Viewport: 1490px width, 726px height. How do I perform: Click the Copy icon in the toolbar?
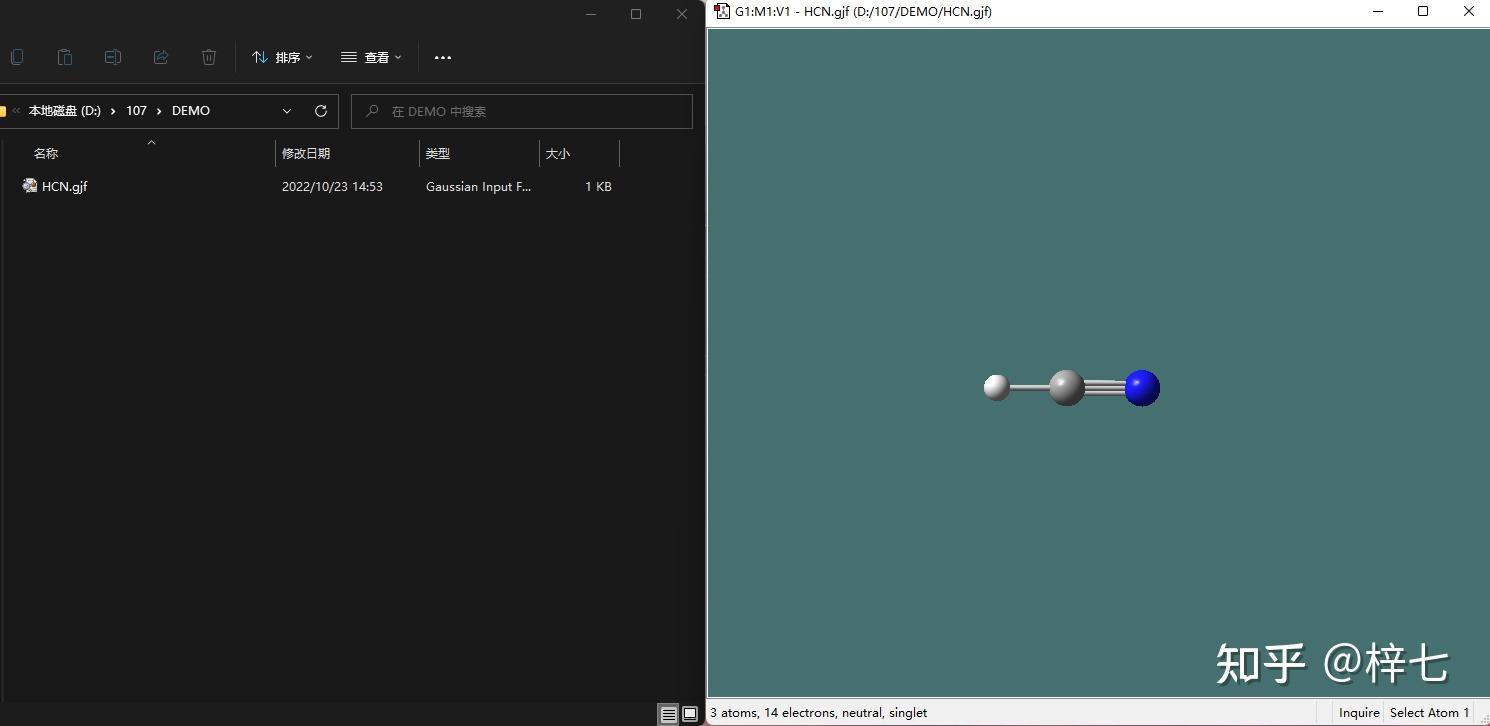pyautogui.click(x=17, y=57)
